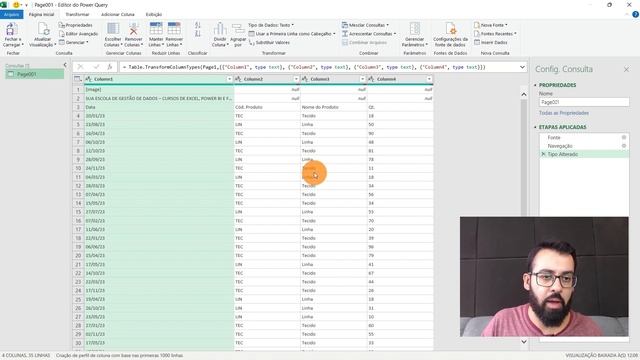This screenshot has height=360, width=640.
Task: Expand the formula bar with the chevron
Action: tap(522, 67)
